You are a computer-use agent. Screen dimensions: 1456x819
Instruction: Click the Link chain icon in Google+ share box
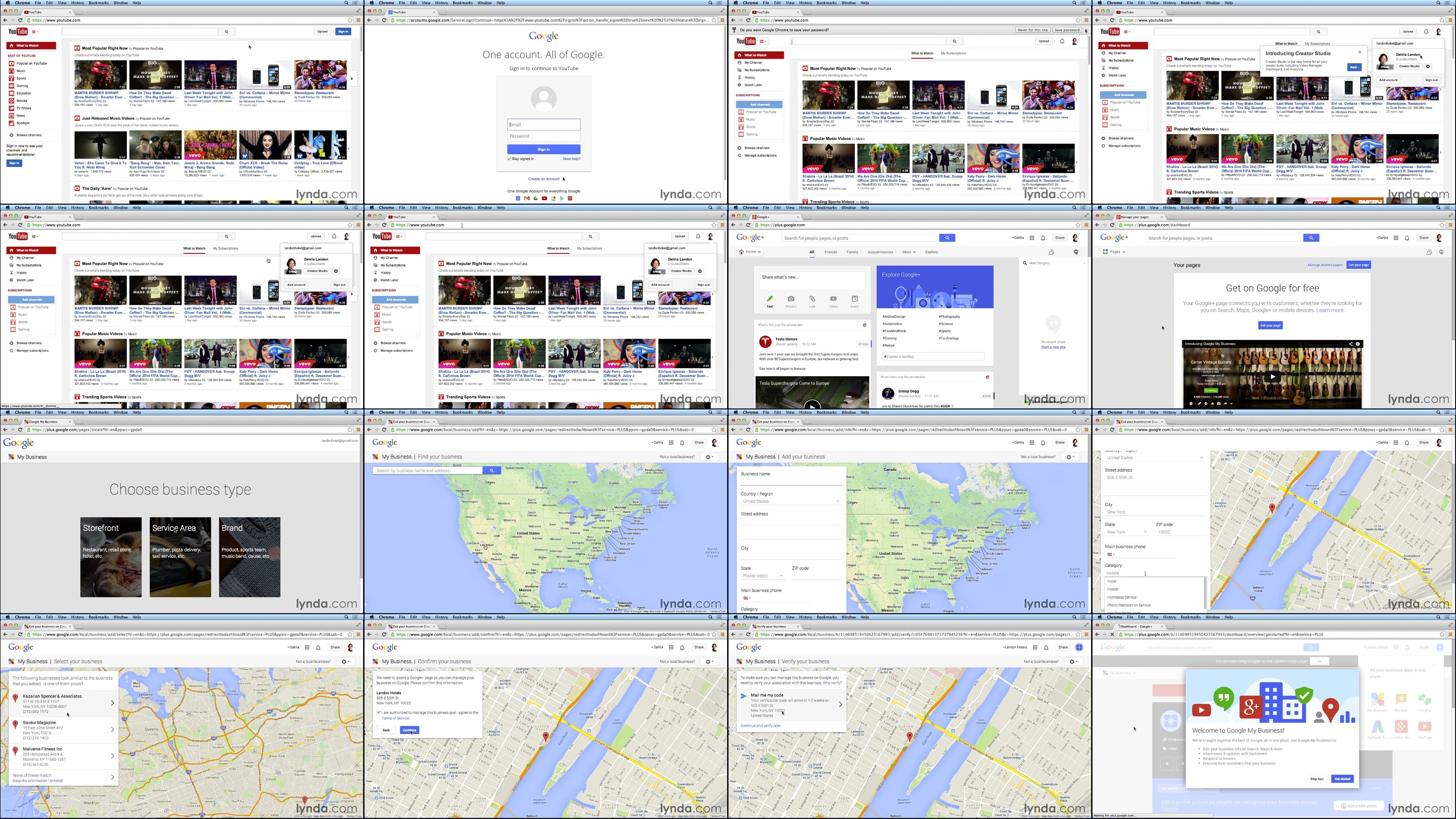pos(812,299)
